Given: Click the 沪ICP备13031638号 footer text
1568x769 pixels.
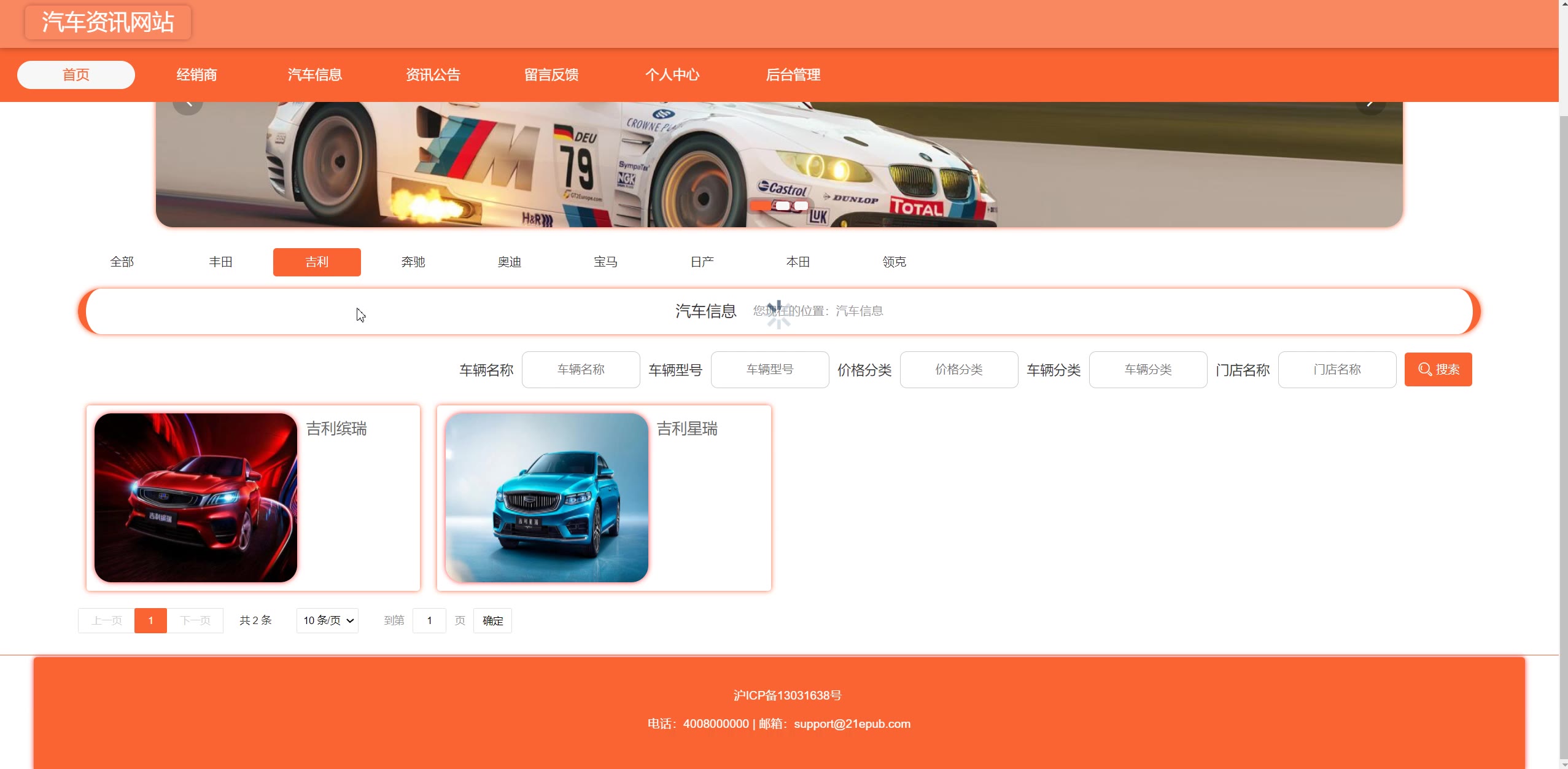Looking at the screenshot, I should pyautogui.click(x=788, y=695).
